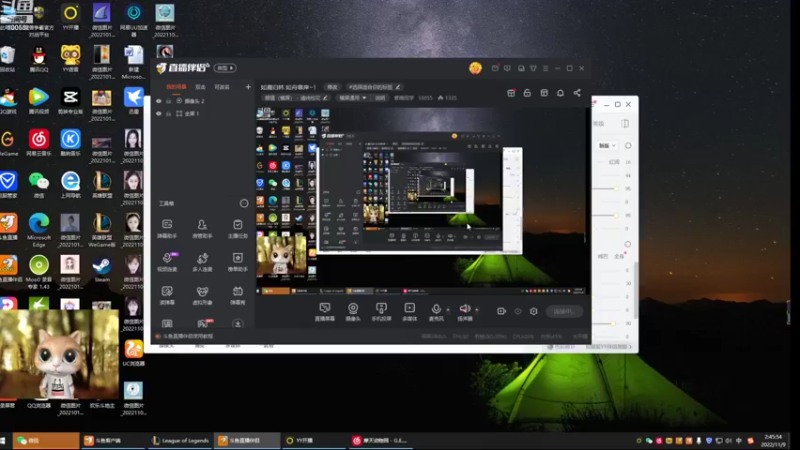Click the unlock padlock icon in header
Screen dimensions: 800x450
[527, 92]
